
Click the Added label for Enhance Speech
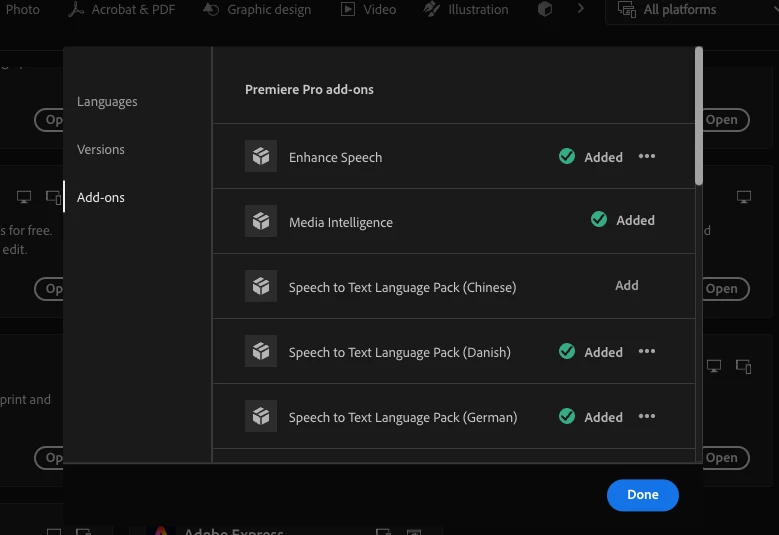(603, 157)
